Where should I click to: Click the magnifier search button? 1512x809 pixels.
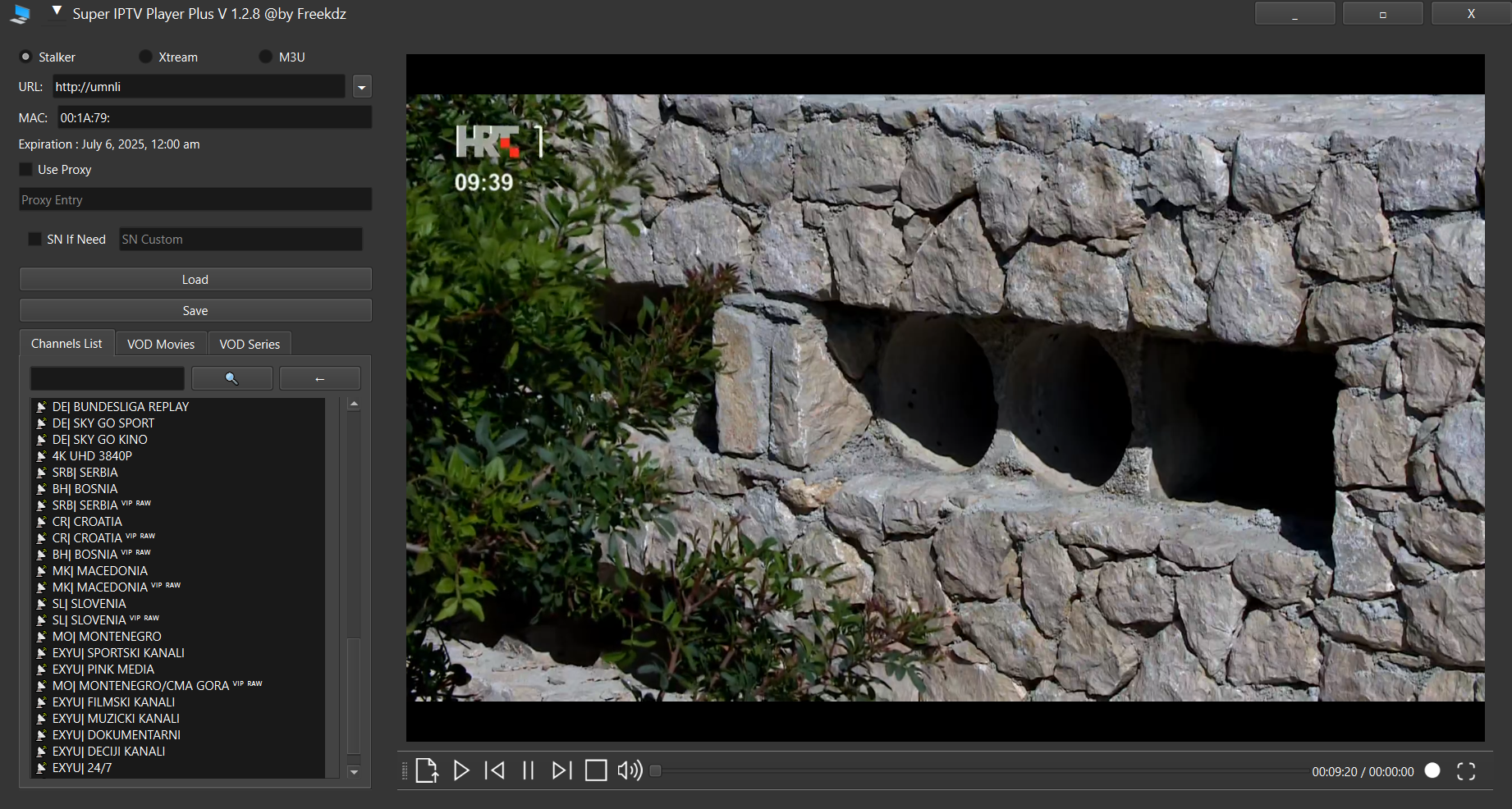[x=232, y=378]
